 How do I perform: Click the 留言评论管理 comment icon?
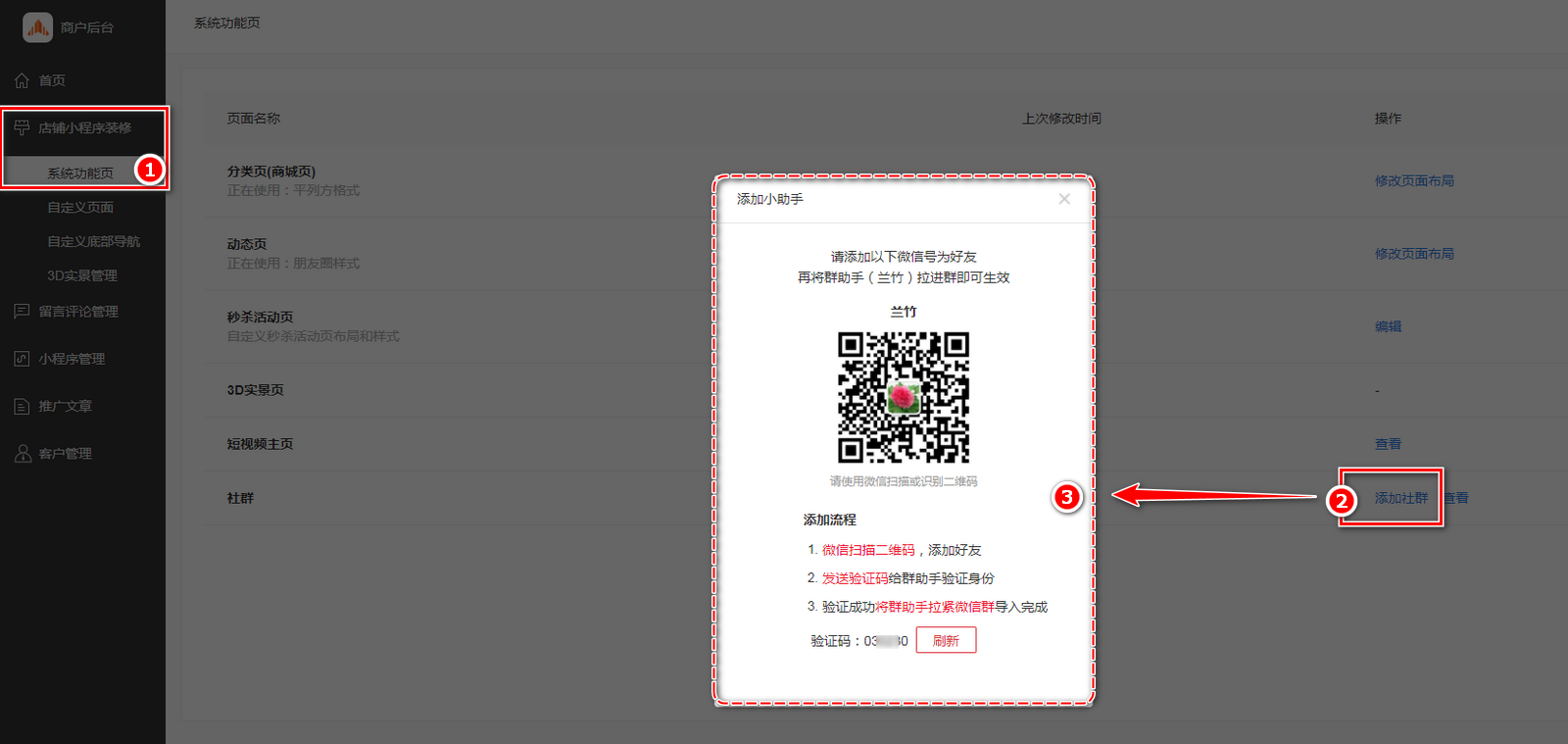[22, 312]
